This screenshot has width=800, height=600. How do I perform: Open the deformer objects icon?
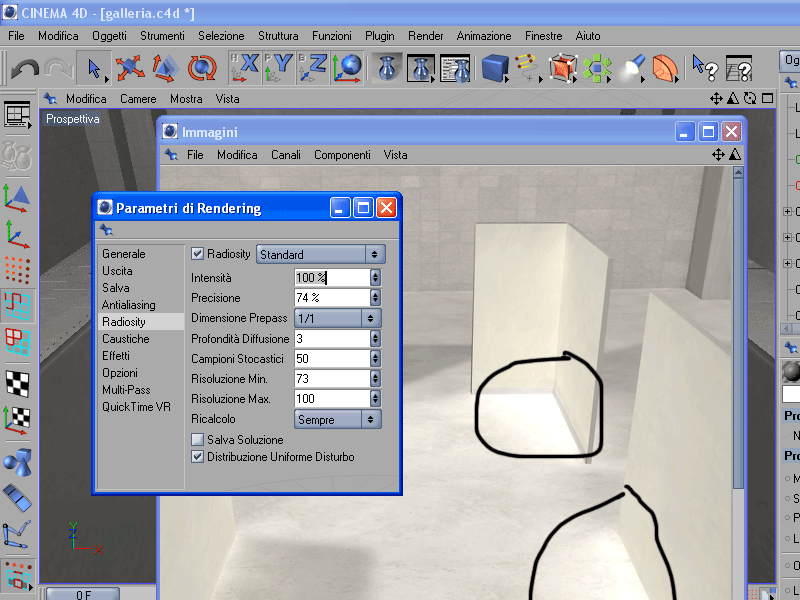pyautogui.click(x=665, y=68)
